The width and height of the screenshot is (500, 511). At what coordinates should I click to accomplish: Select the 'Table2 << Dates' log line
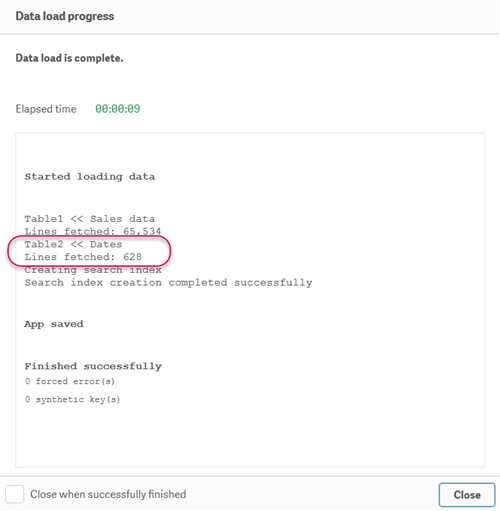tap(73, 244)
